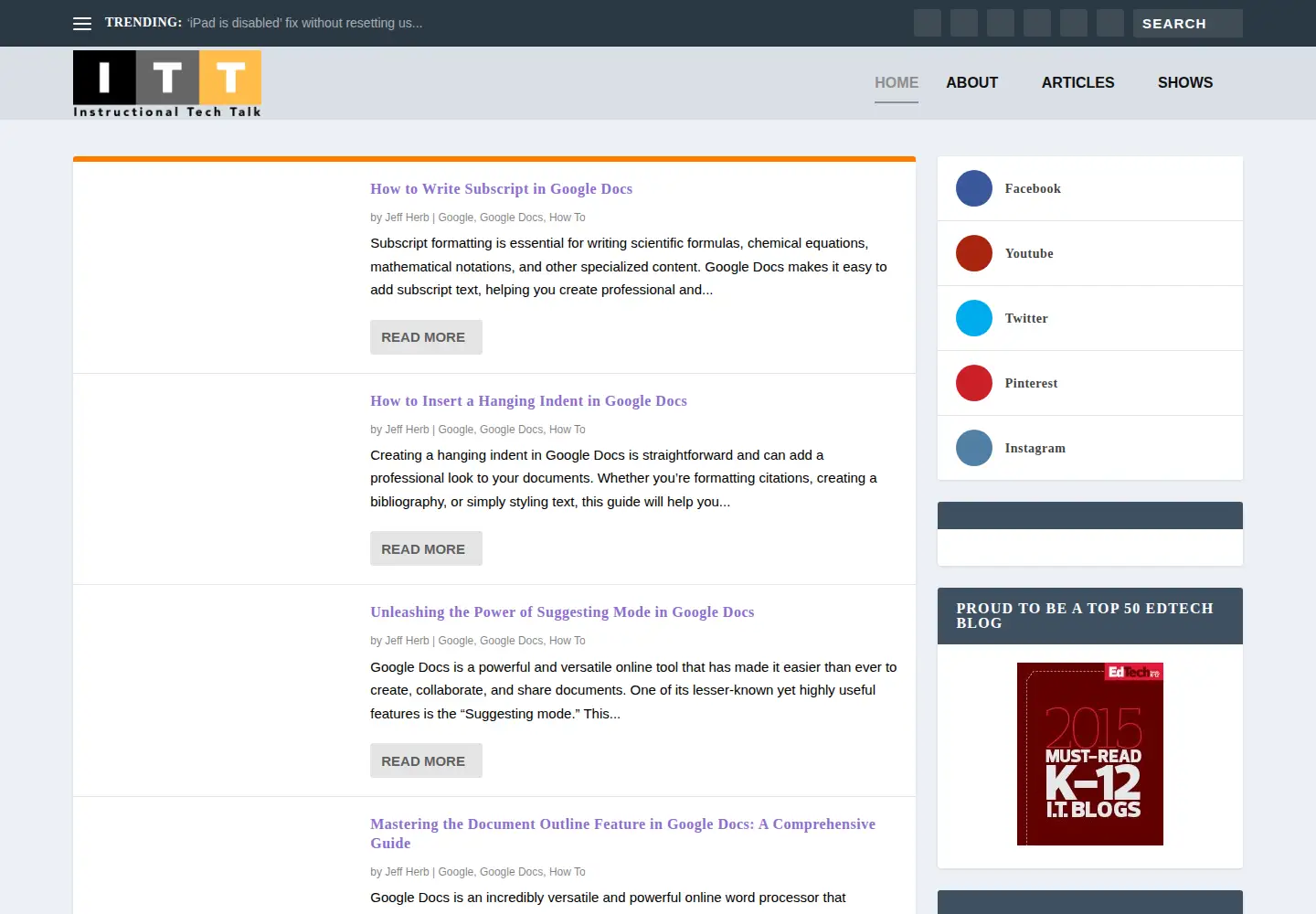1316x914 pixels.
Task: Open 'How to Write Subscript in Google Docs' title
Action: (501, 189)
